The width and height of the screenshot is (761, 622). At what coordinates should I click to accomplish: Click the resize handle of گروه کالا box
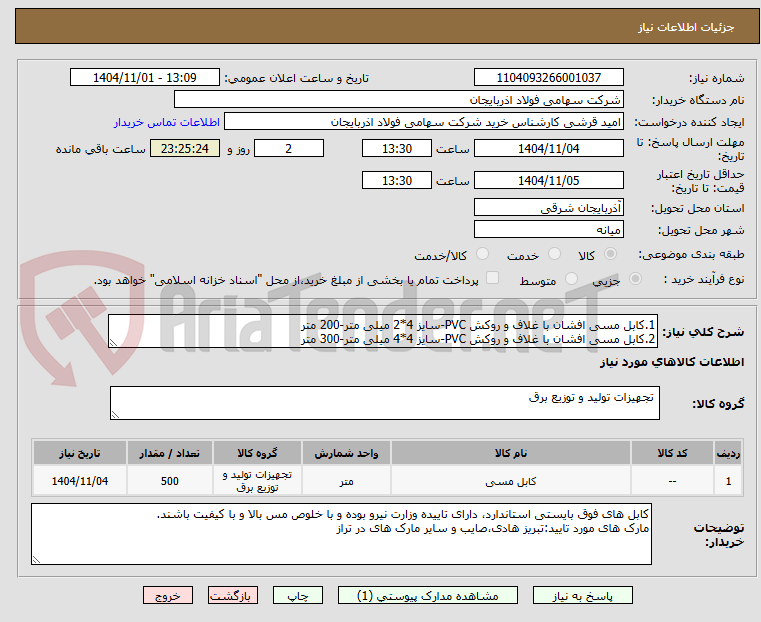tap(116, 414)
